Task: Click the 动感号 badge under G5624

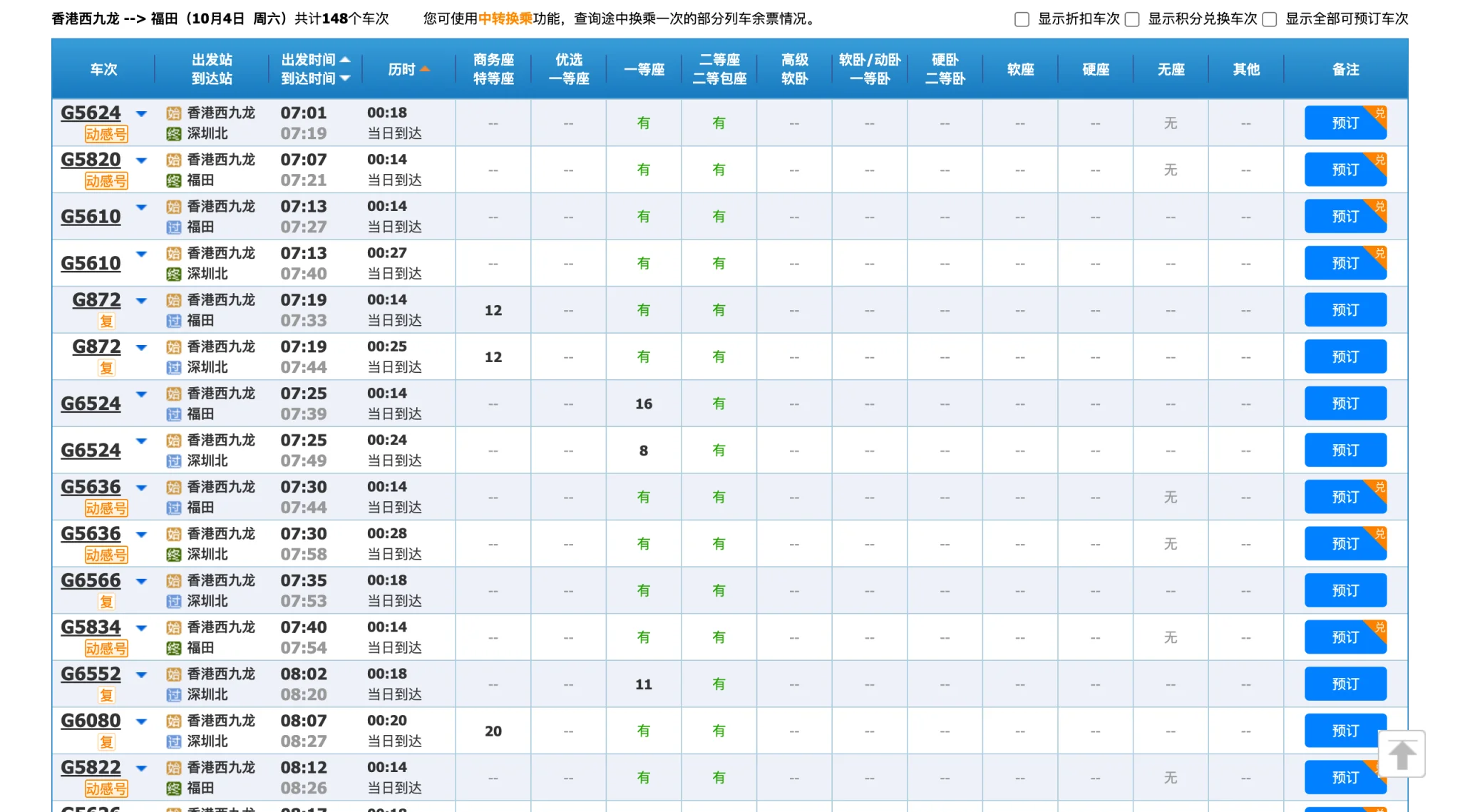Action: click(106, 134)
